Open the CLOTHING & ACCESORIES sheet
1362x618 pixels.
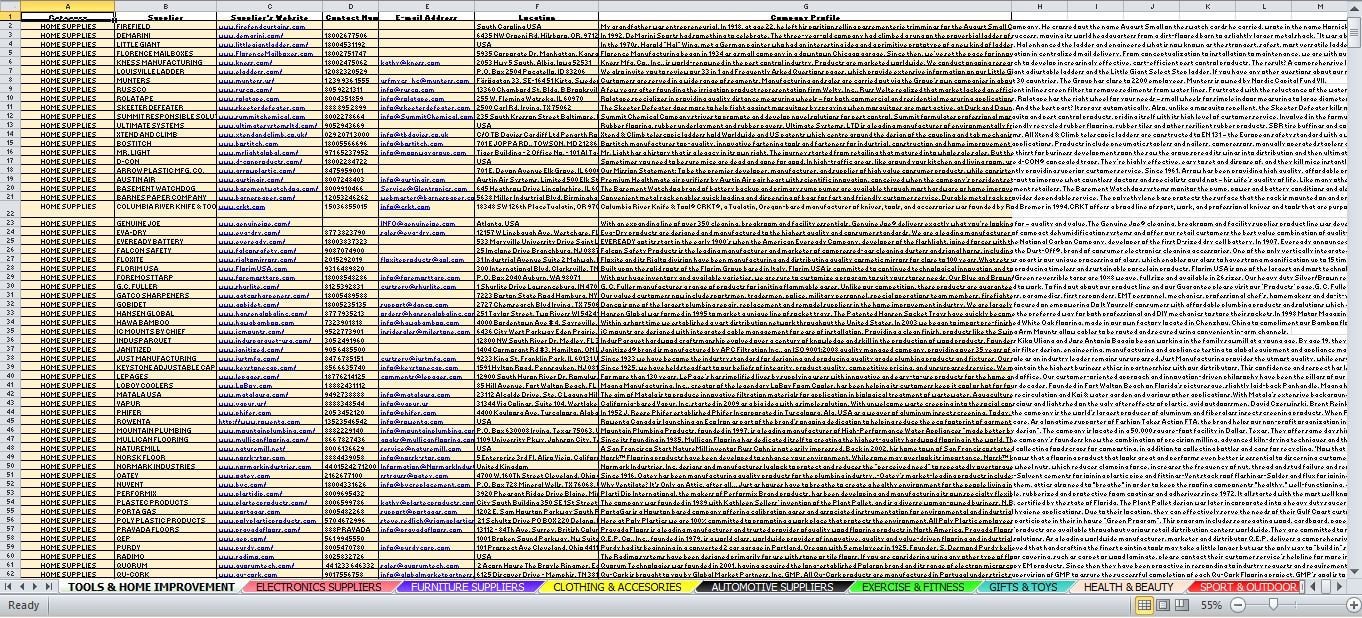[616, 587]
